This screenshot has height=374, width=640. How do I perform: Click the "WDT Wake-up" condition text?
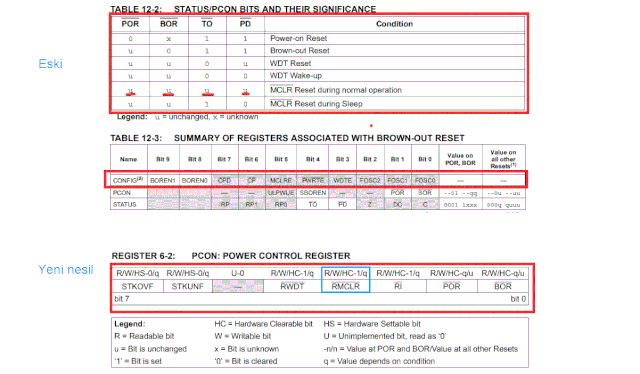point(296,76)
